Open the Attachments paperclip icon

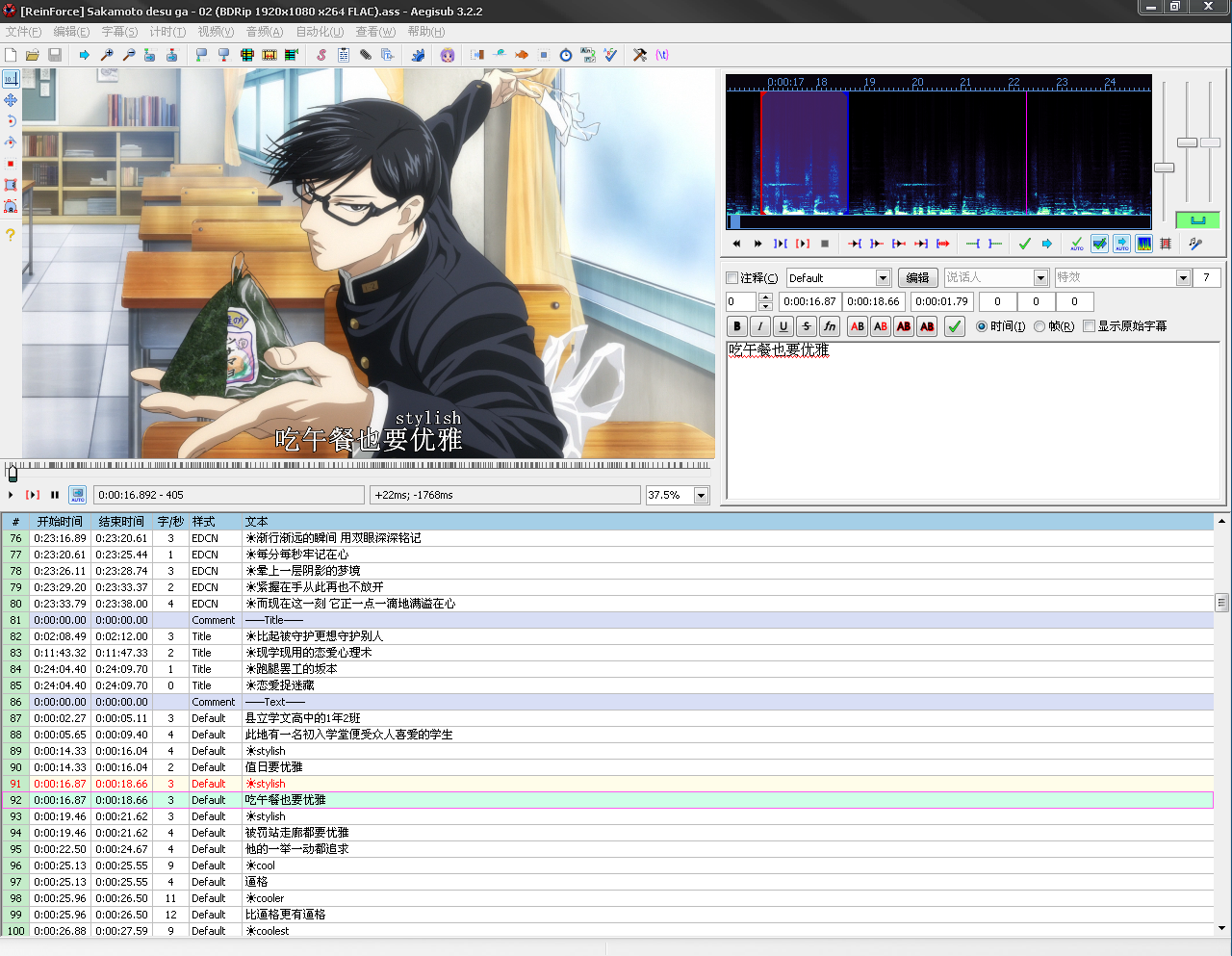[366, 55]
